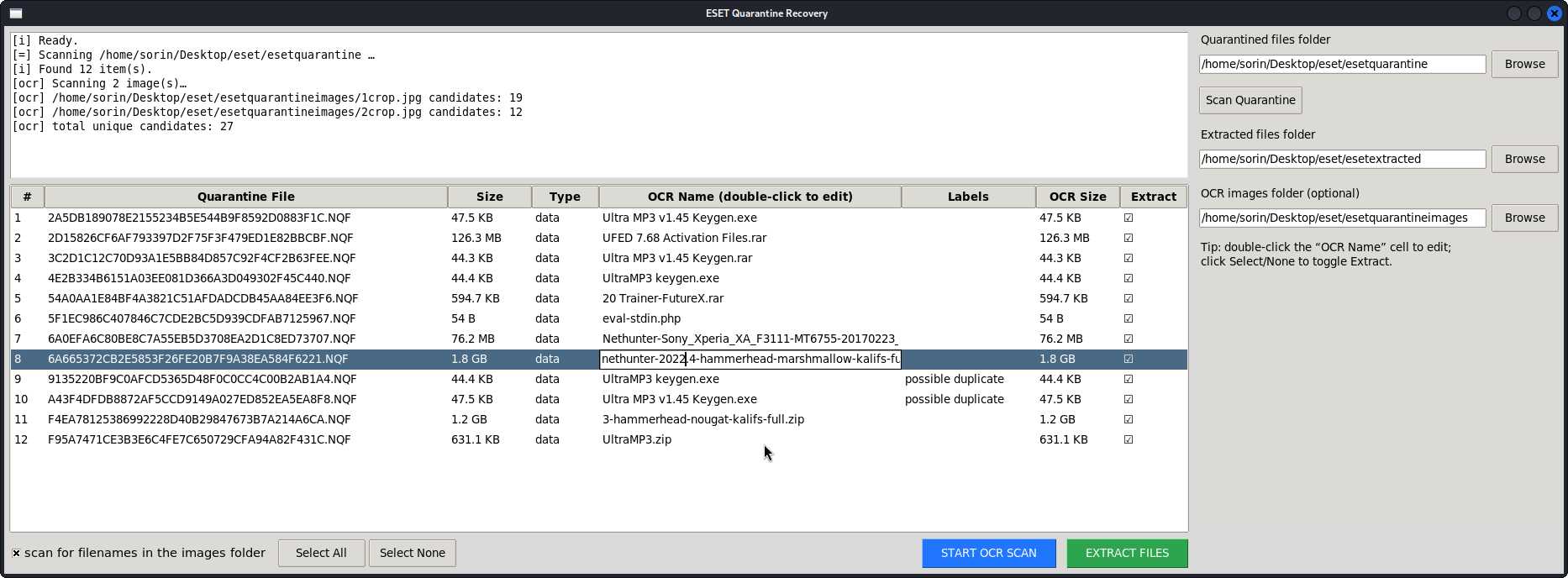Toggle Extract checkbox for selected row 8
This screenshot has height=578, width=1568.
1129,359
